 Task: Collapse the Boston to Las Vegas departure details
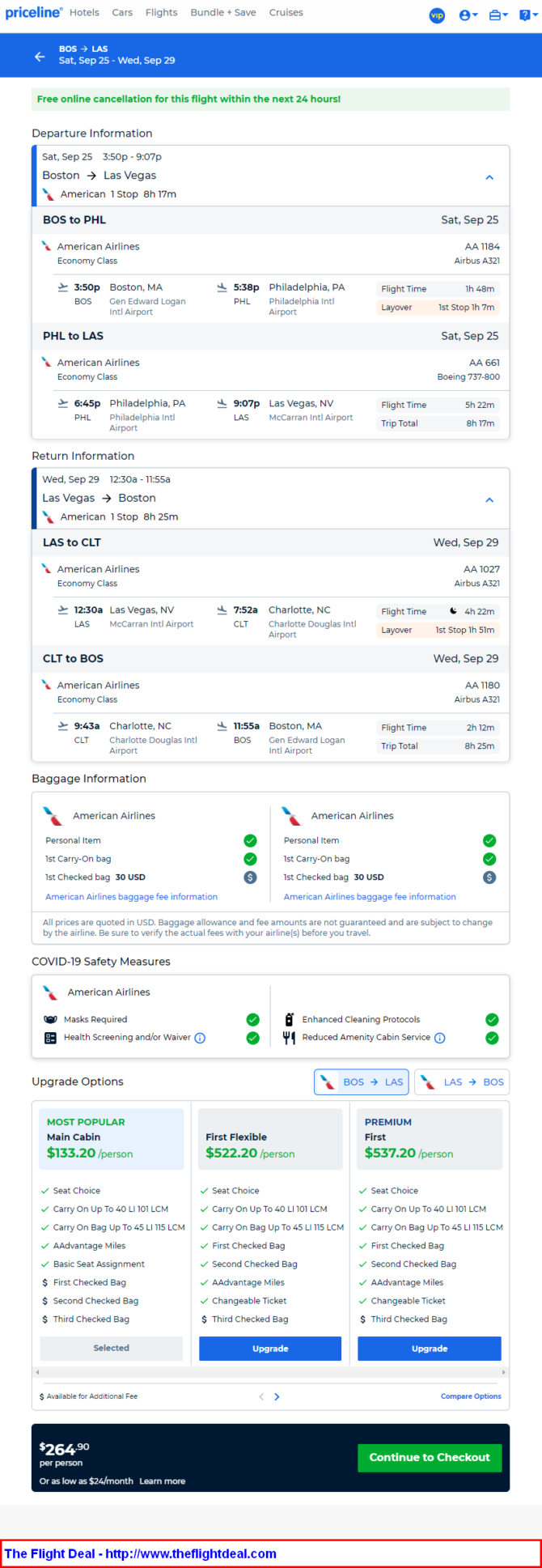(489, 177)
